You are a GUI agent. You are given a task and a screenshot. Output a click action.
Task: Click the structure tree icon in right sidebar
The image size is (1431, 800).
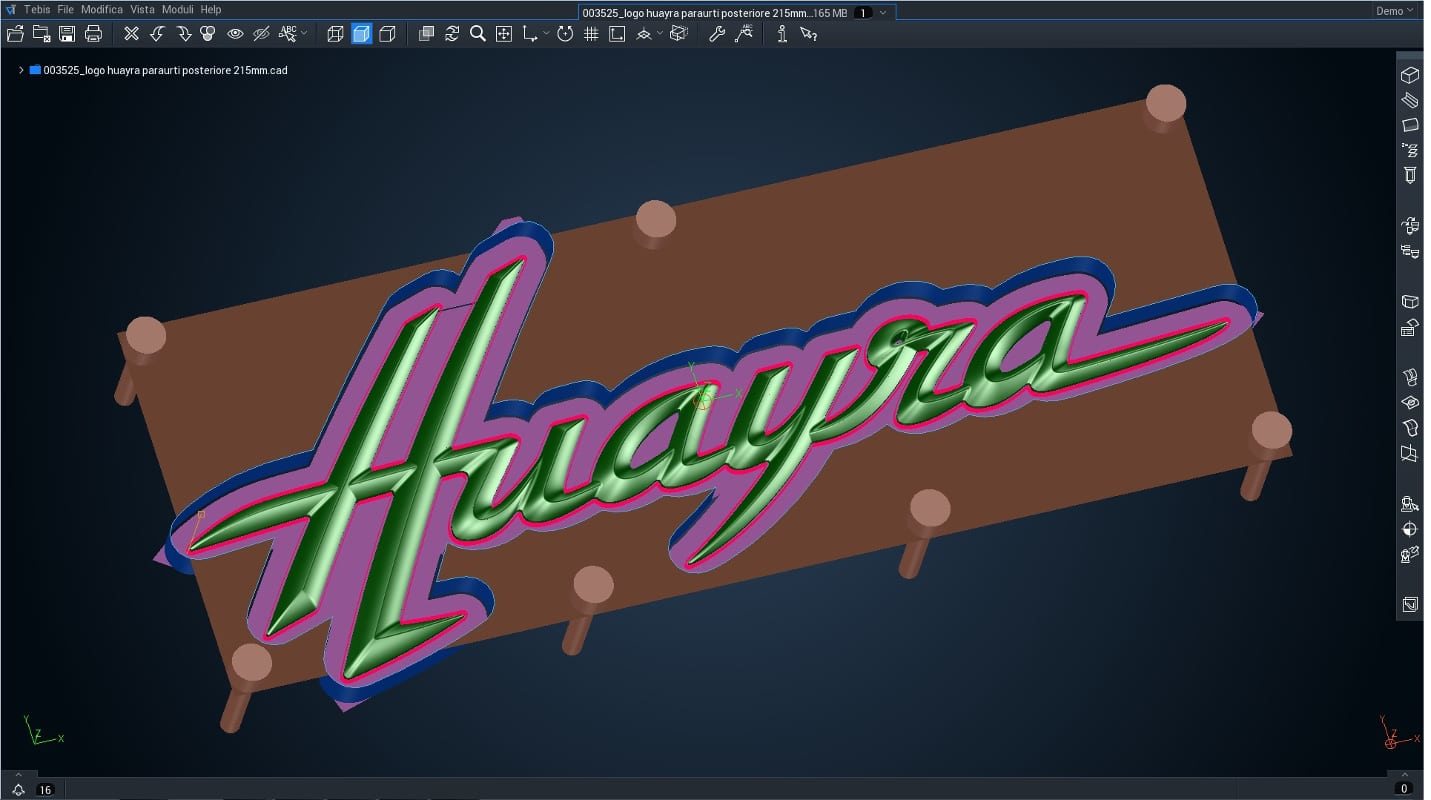tap(1410, 251)
